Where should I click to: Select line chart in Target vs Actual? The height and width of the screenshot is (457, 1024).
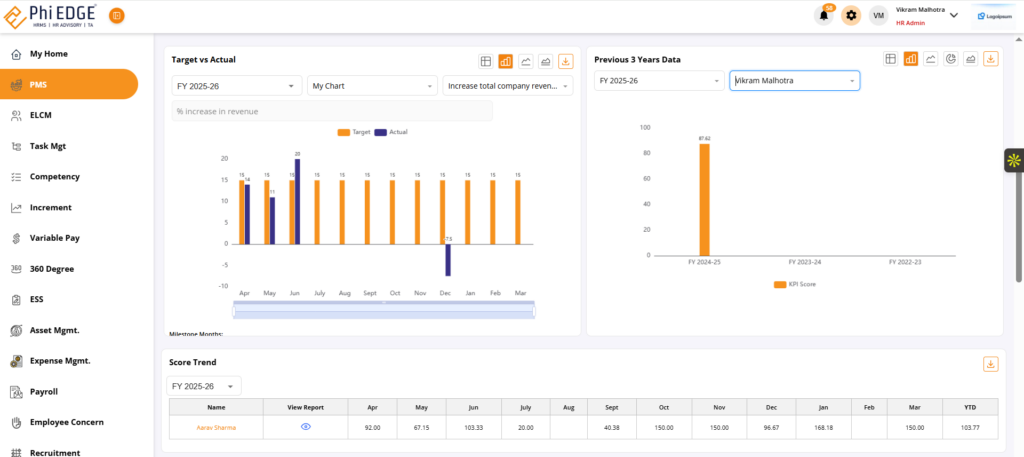[526, 61]
